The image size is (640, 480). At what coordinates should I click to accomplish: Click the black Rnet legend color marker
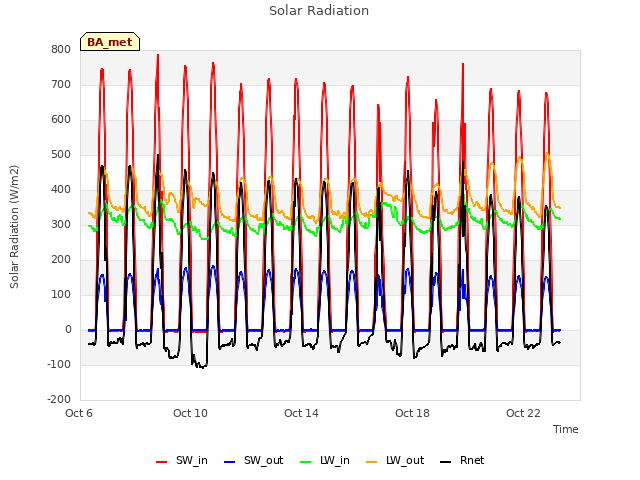tap(446, 462)
